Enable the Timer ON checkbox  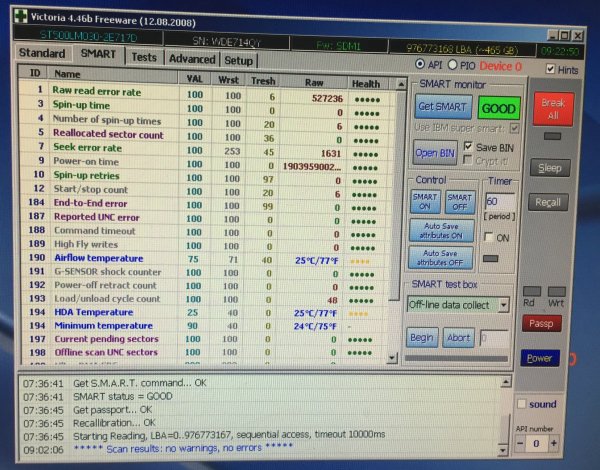pos(488,237)
